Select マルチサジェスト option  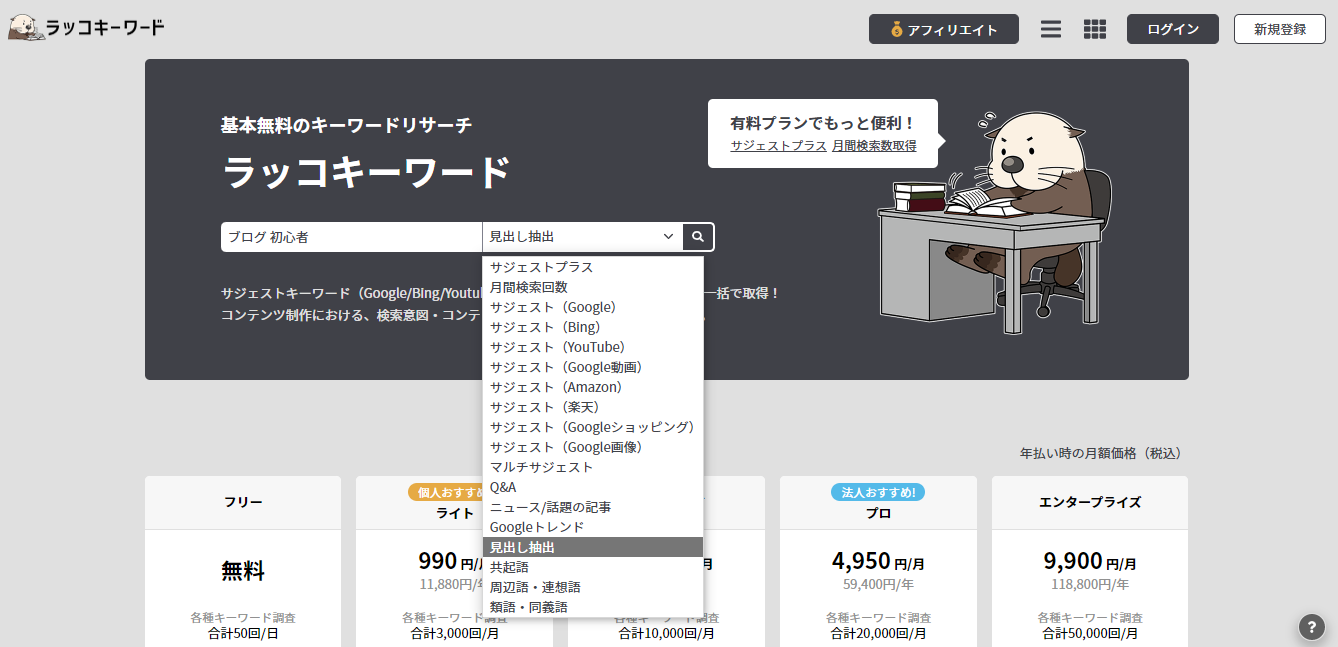pos(593,467)
